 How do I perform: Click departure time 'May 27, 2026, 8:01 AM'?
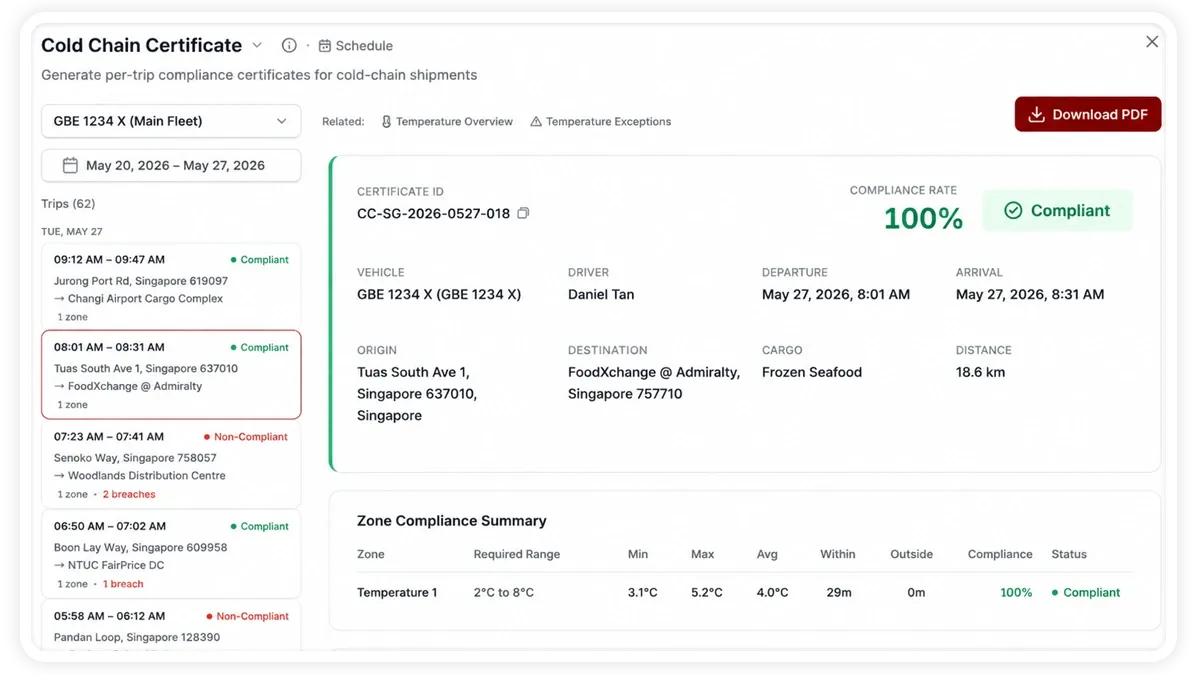click(836, 294)
